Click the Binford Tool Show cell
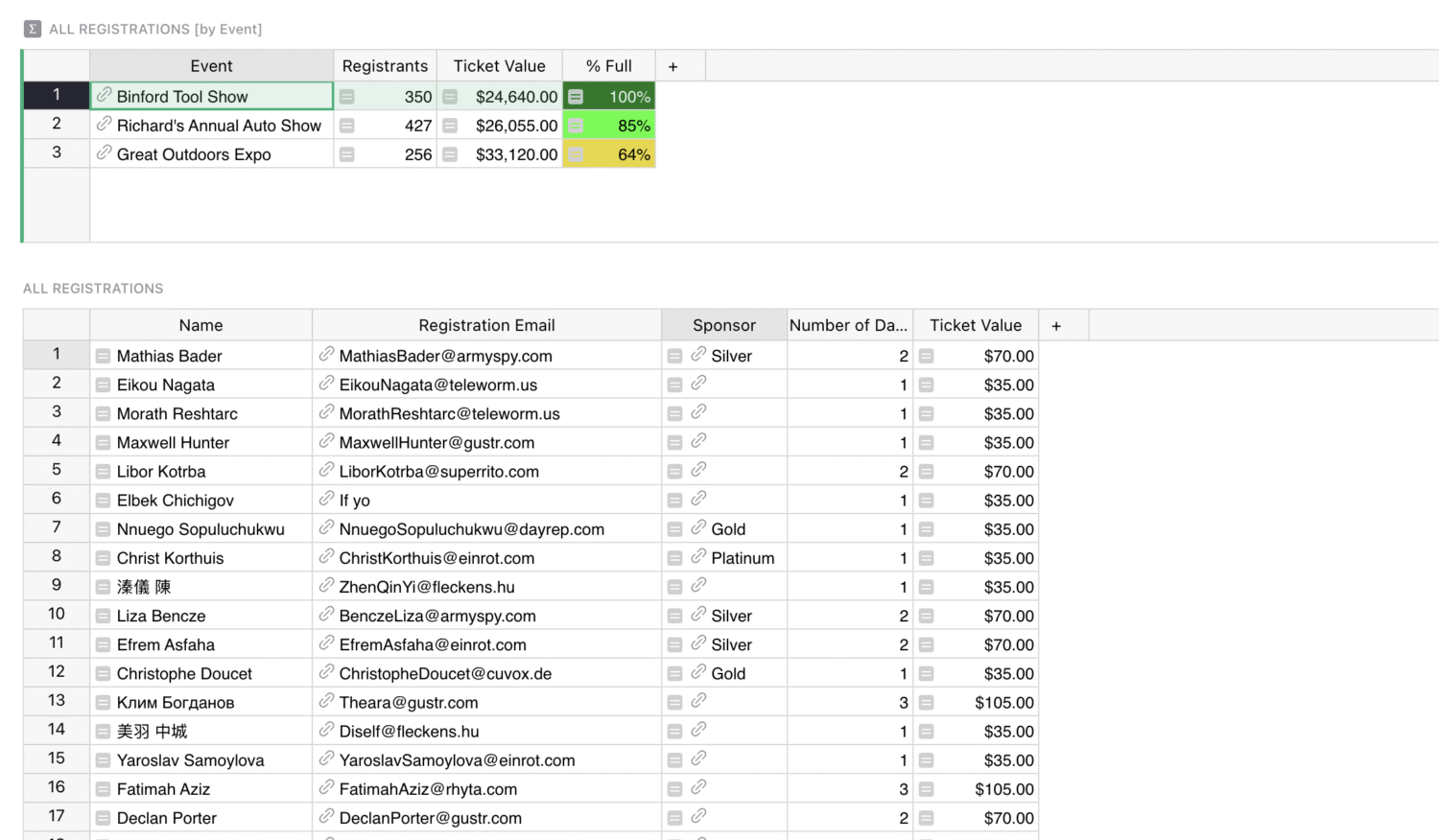 tap(211, 96)
